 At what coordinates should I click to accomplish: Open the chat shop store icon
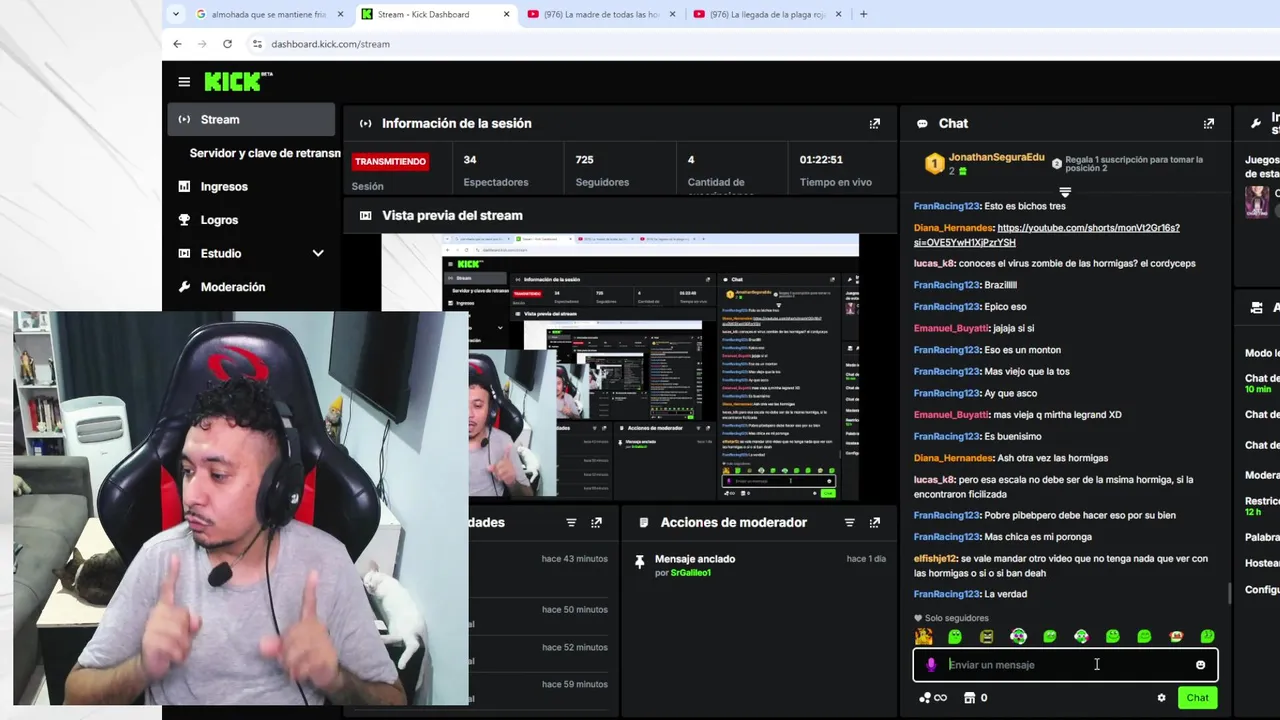969,698
